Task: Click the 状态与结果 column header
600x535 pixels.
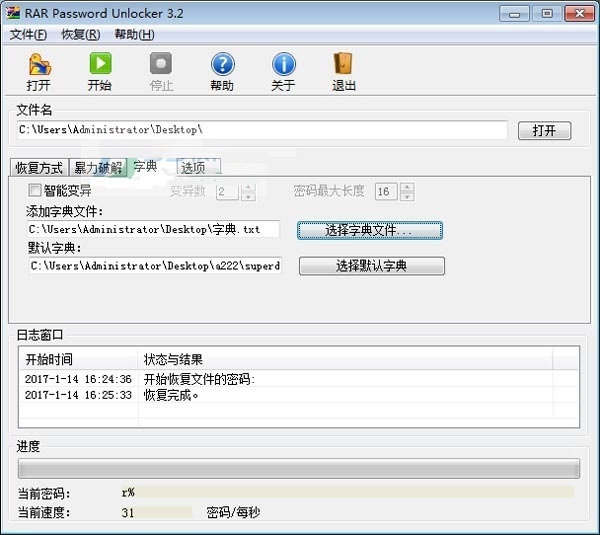Action: click(x=345, y=359)
